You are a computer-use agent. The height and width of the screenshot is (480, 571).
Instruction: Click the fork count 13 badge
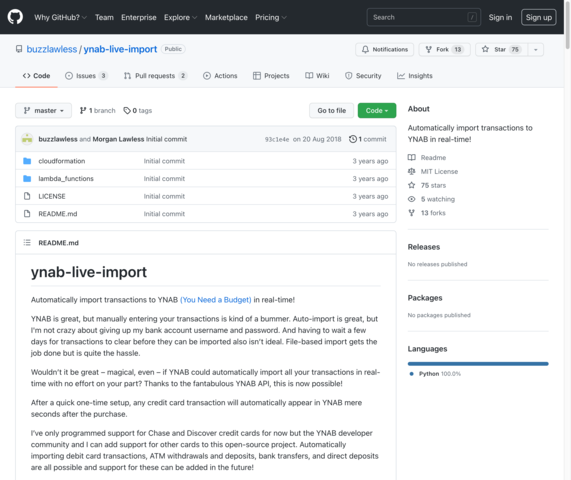[x=458, y=50]
